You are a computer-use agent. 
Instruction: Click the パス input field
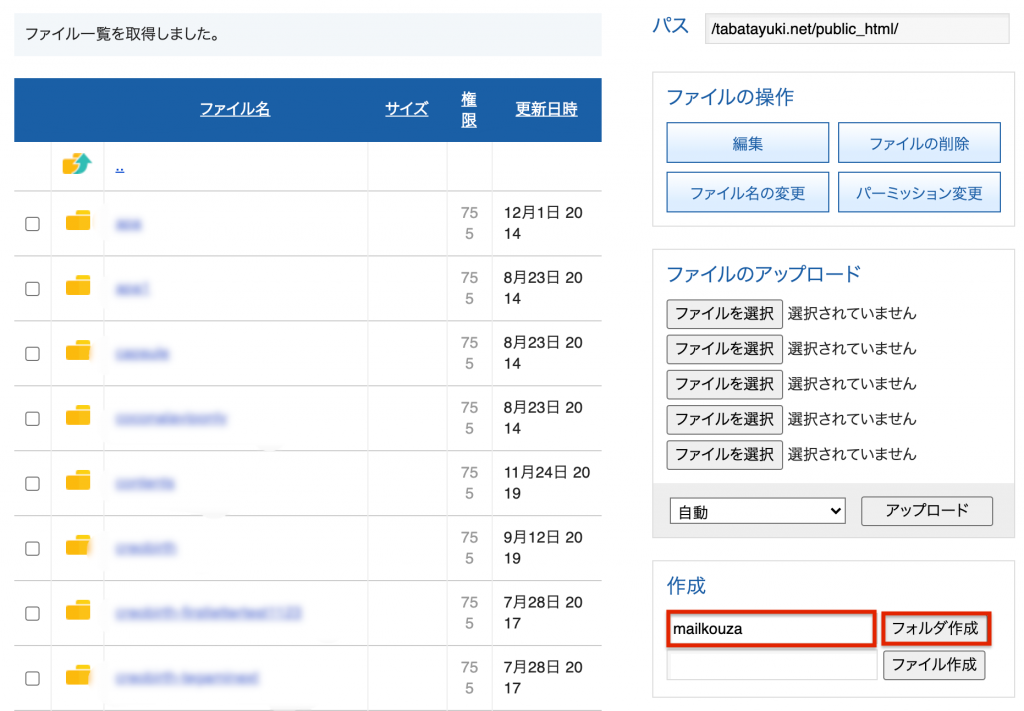pyautogui.click(x=857, y=29)
